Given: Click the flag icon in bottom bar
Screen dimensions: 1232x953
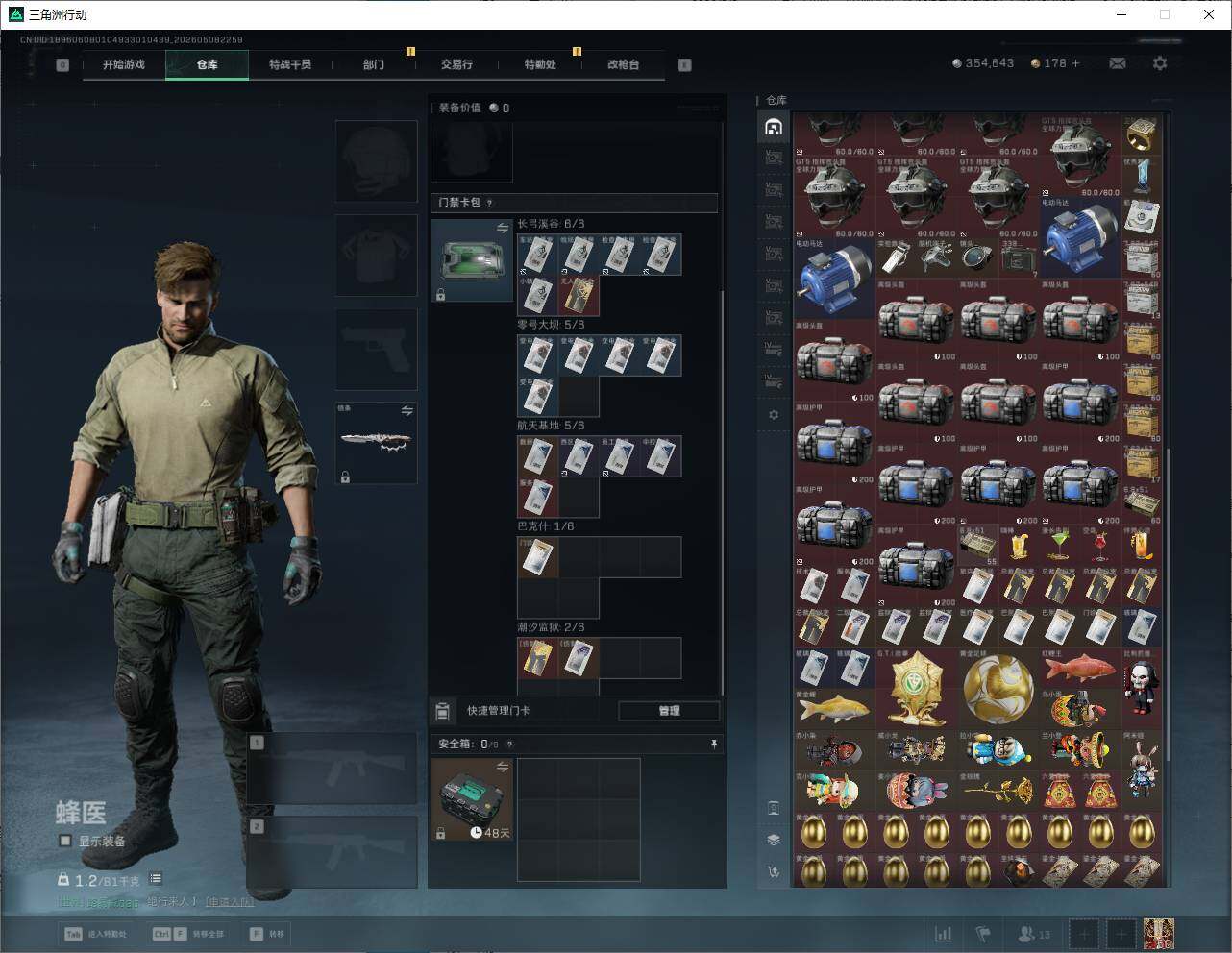Looking at the screenshot, I should point(983,934).
